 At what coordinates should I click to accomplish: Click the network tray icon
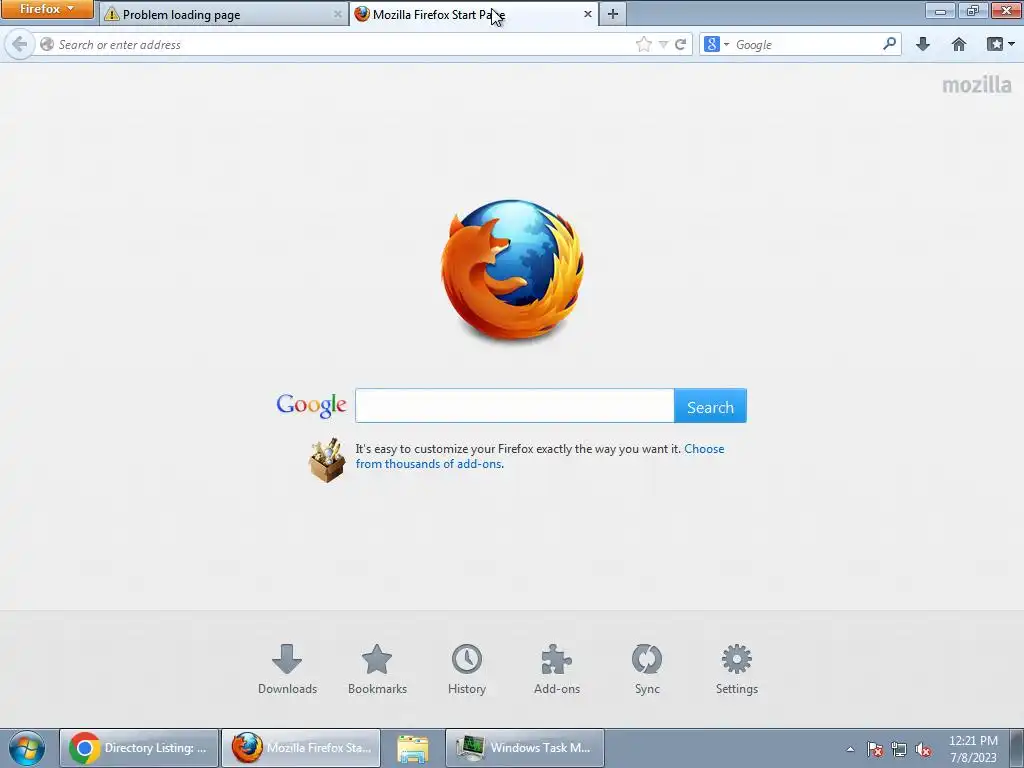[x=899, y=749]
